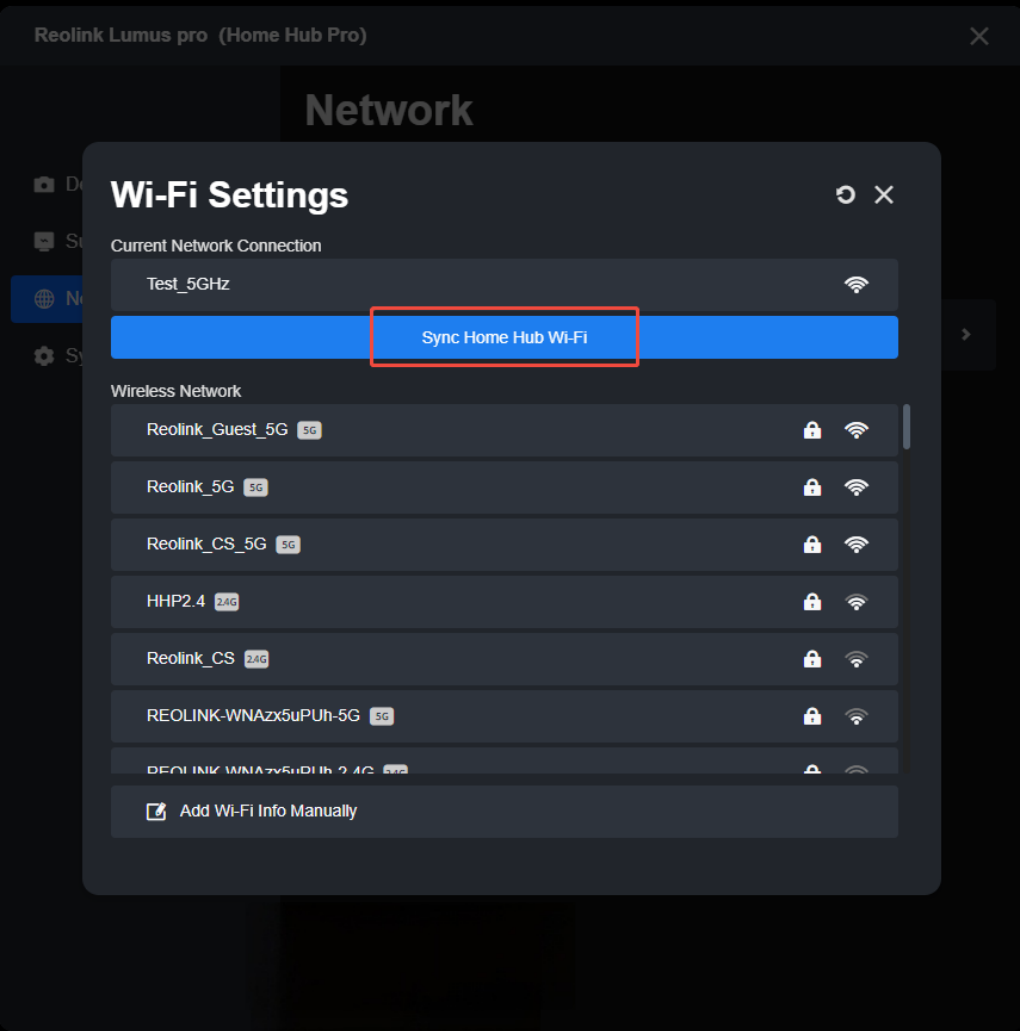Viewport: 1020px width, 1032px height.
Task: Click the edit icon beside Add Wi-Fi Info Manually
Action: 156,812
